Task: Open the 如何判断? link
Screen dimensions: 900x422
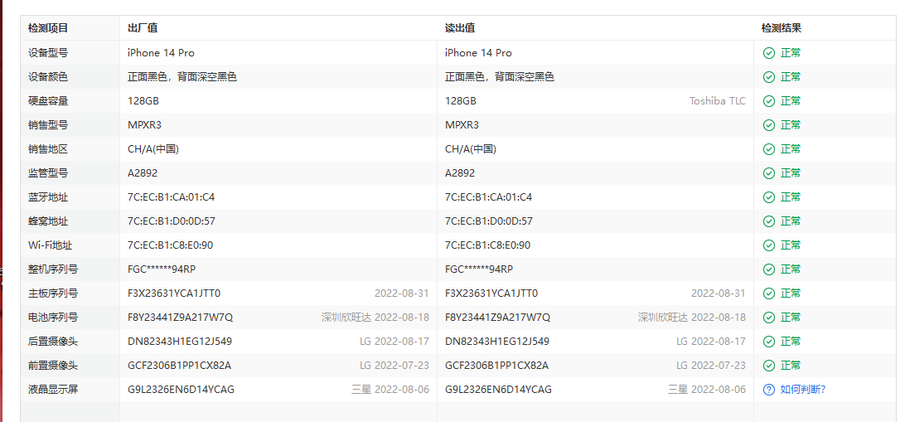Action: pyautogui.click(x=802, y=390)
